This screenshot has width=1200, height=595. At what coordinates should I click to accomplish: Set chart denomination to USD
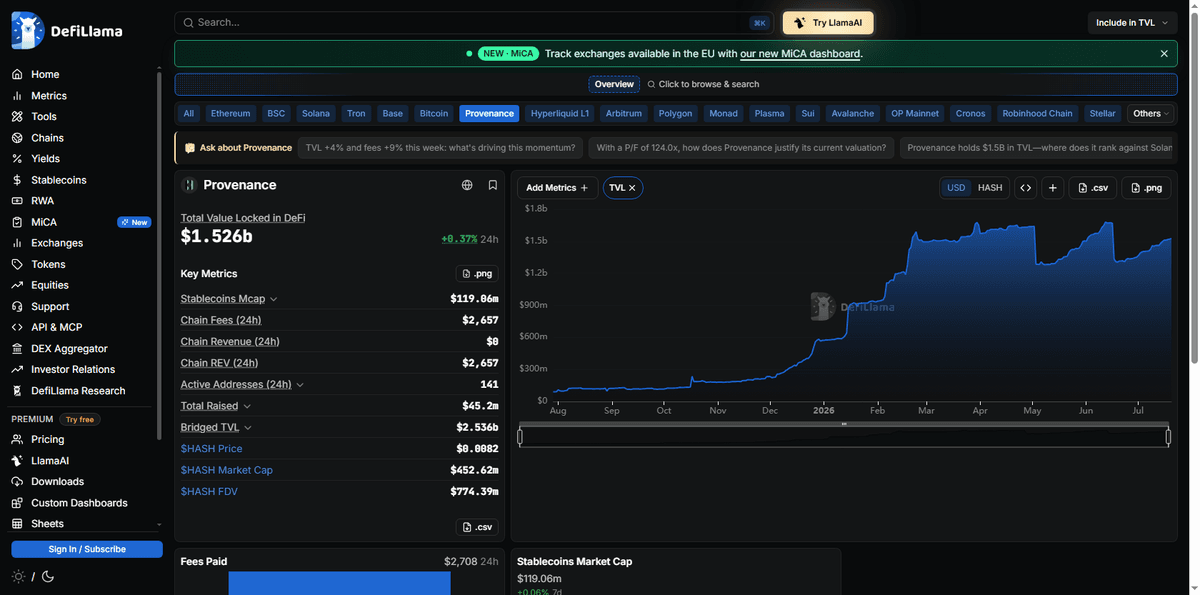pos(956,187)
